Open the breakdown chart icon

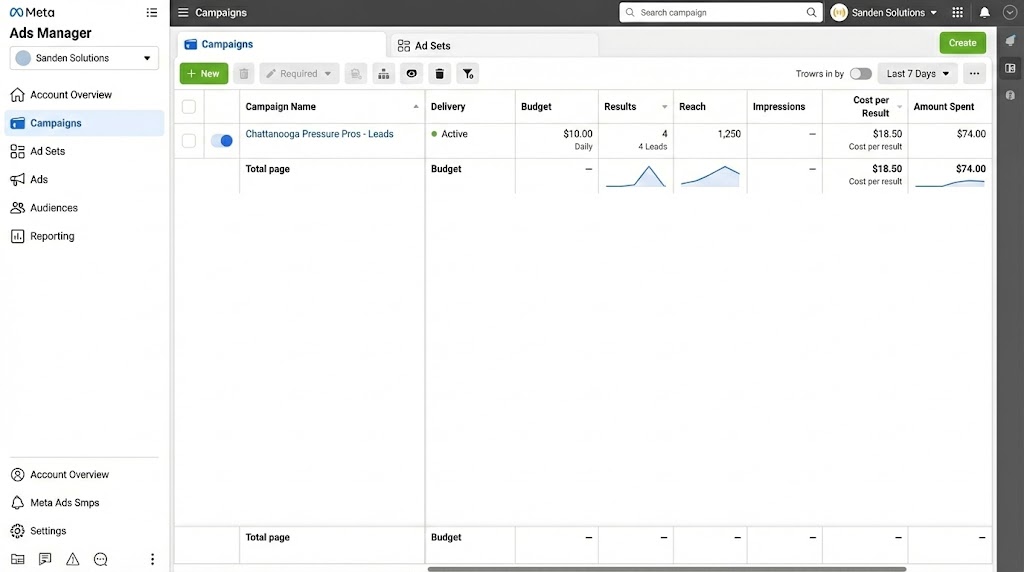point(383,74)
